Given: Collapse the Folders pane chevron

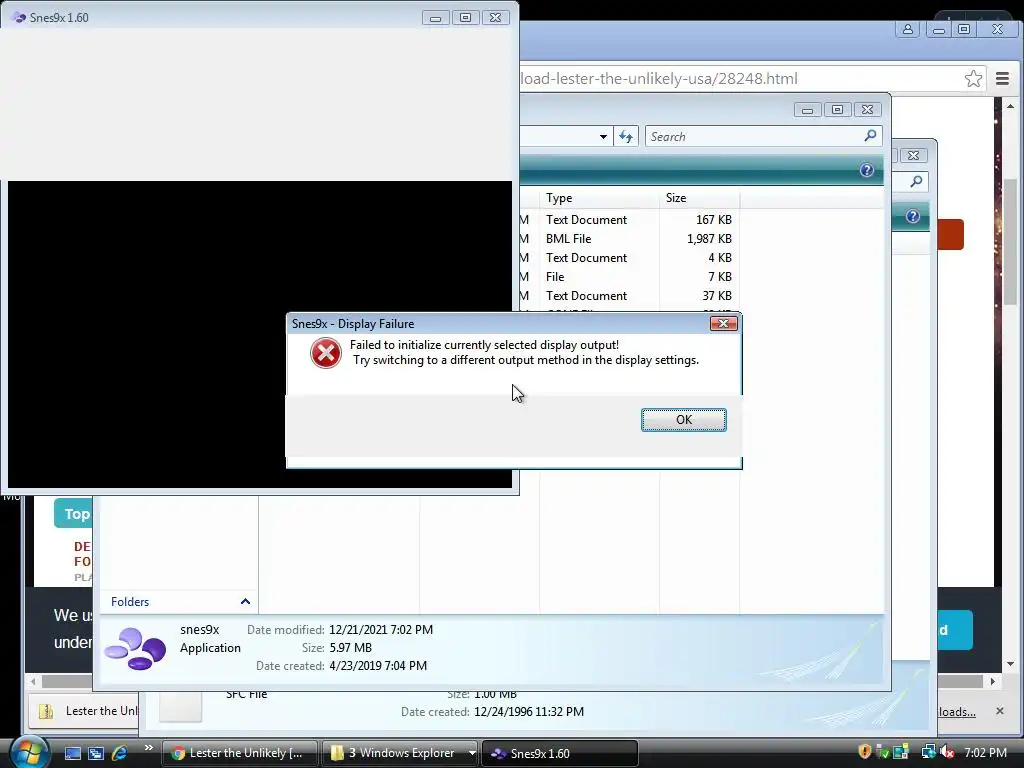Looking at the screenshot, I should pos(245,601).
